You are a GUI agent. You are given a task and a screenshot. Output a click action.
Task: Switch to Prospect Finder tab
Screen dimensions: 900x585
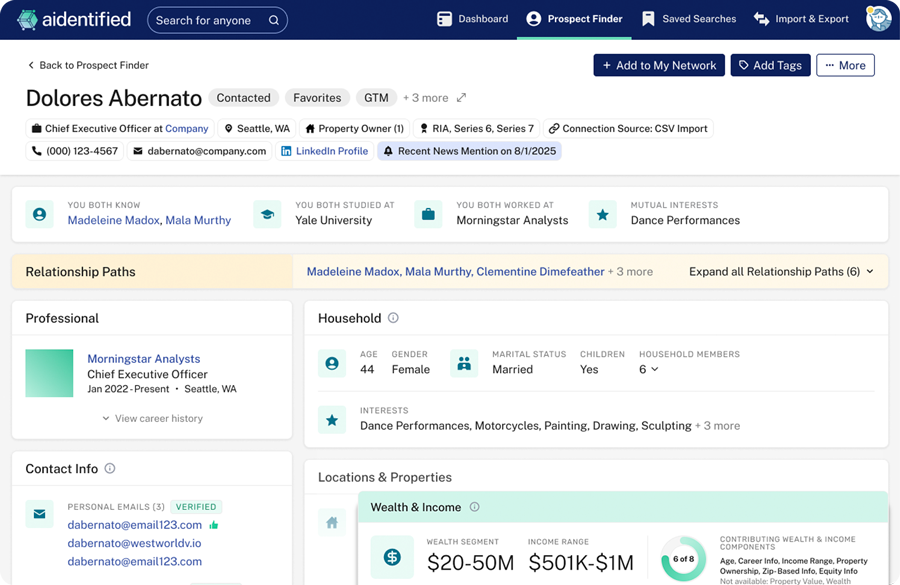click(x=574, y=19)
